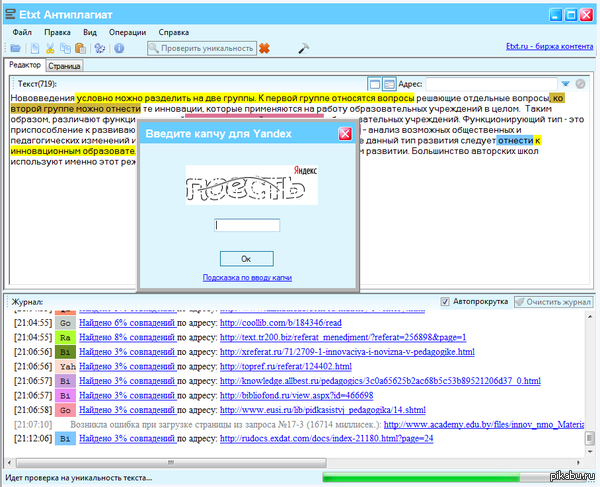Toggle the Автопрокрутка checkbox
Image resolution: width=600 pixels, height=487 pixels.
[446, 301]
